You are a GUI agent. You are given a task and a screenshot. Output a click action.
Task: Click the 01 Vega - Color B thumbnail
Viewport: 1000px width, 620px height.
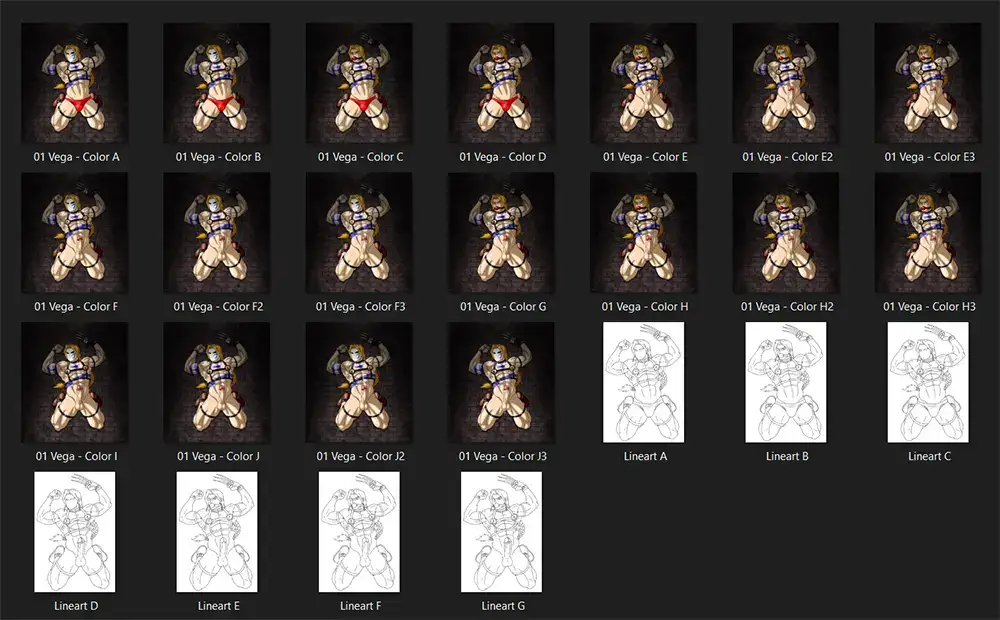218,83
